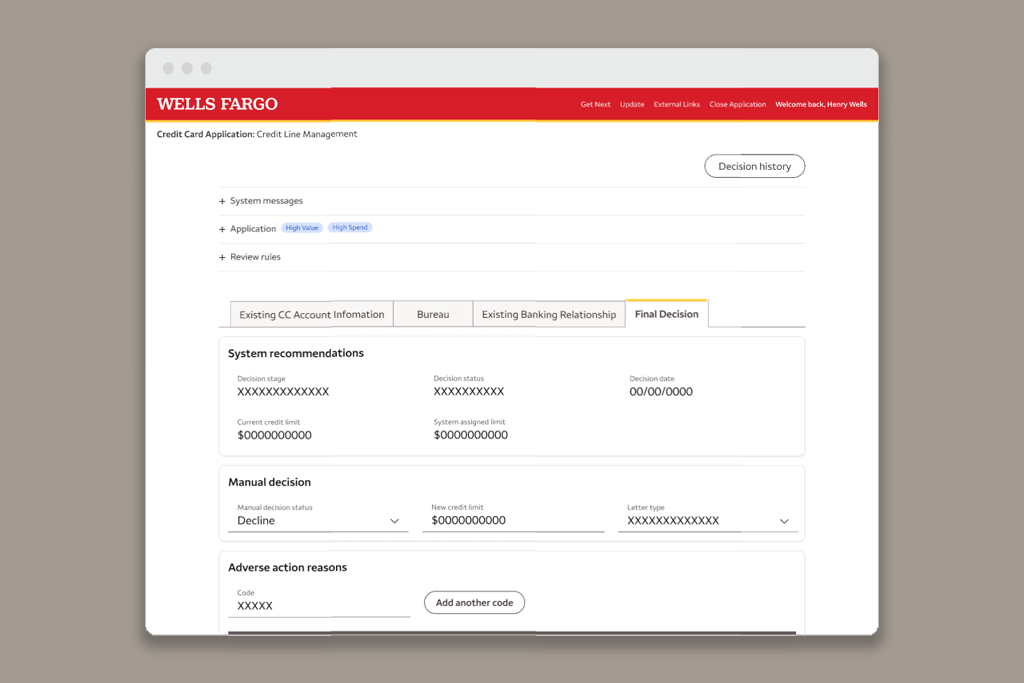
Task: Click the New credit limit field
Action: (x=512, y=521)
